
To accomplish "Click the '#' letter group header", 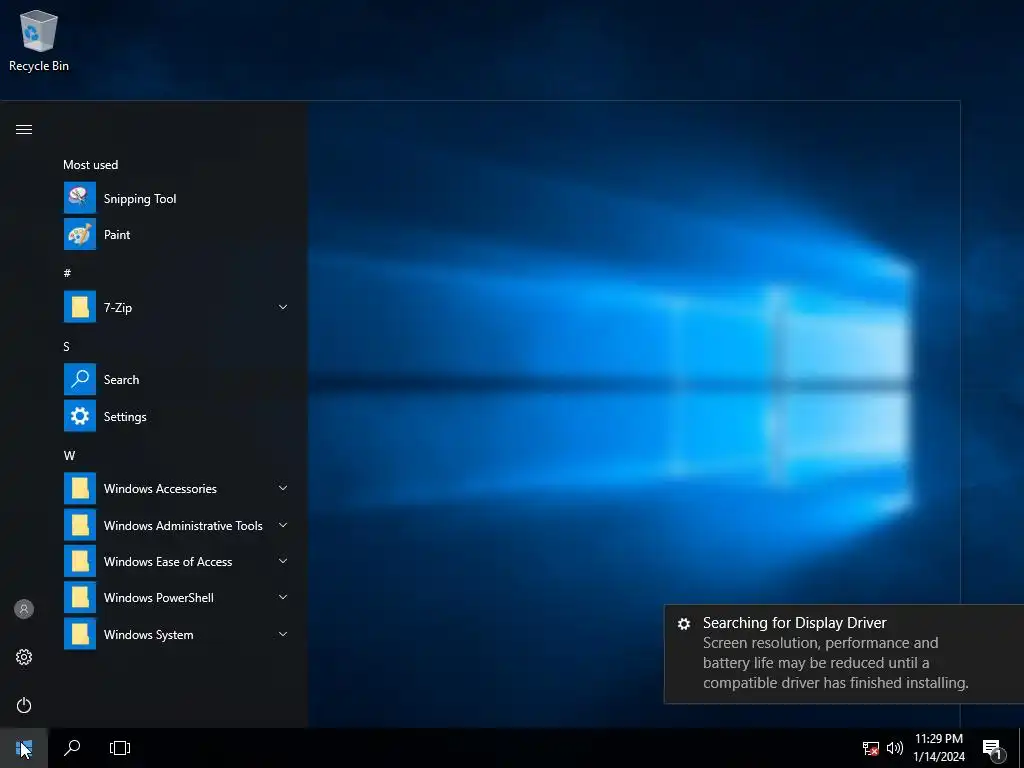I will pos(67,273).
